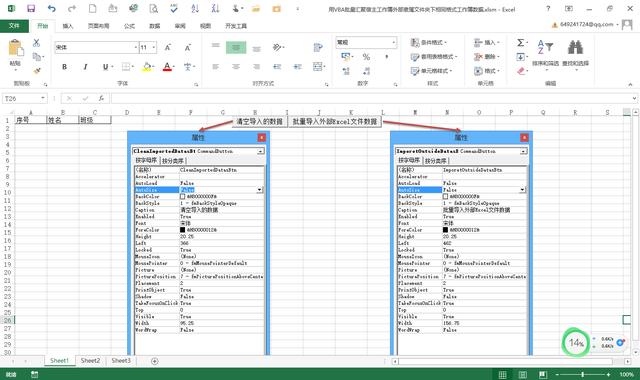Switch to Sheet3 worksheet tab
Image resolution: width=640 pixels, height=380 pixels.
pos(121,361)
